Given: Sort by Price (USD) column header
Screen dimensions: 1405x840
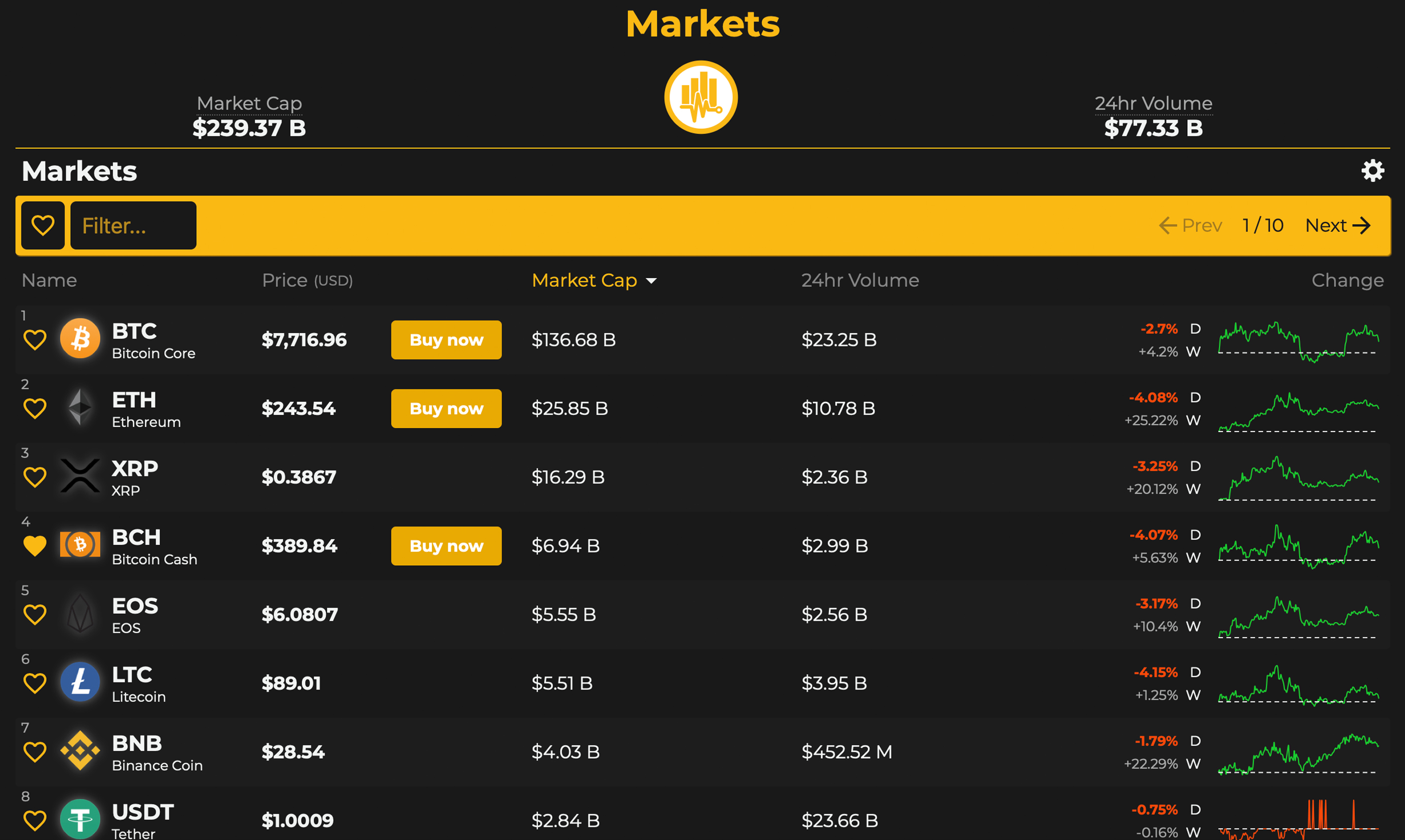Looking at the screenshot, I should 308,280.
